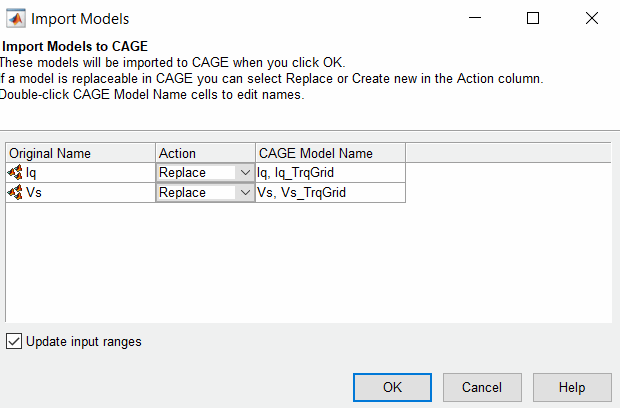Click the Action column header
The height and width of the screenshot is (408, 620).
(205, 153)
